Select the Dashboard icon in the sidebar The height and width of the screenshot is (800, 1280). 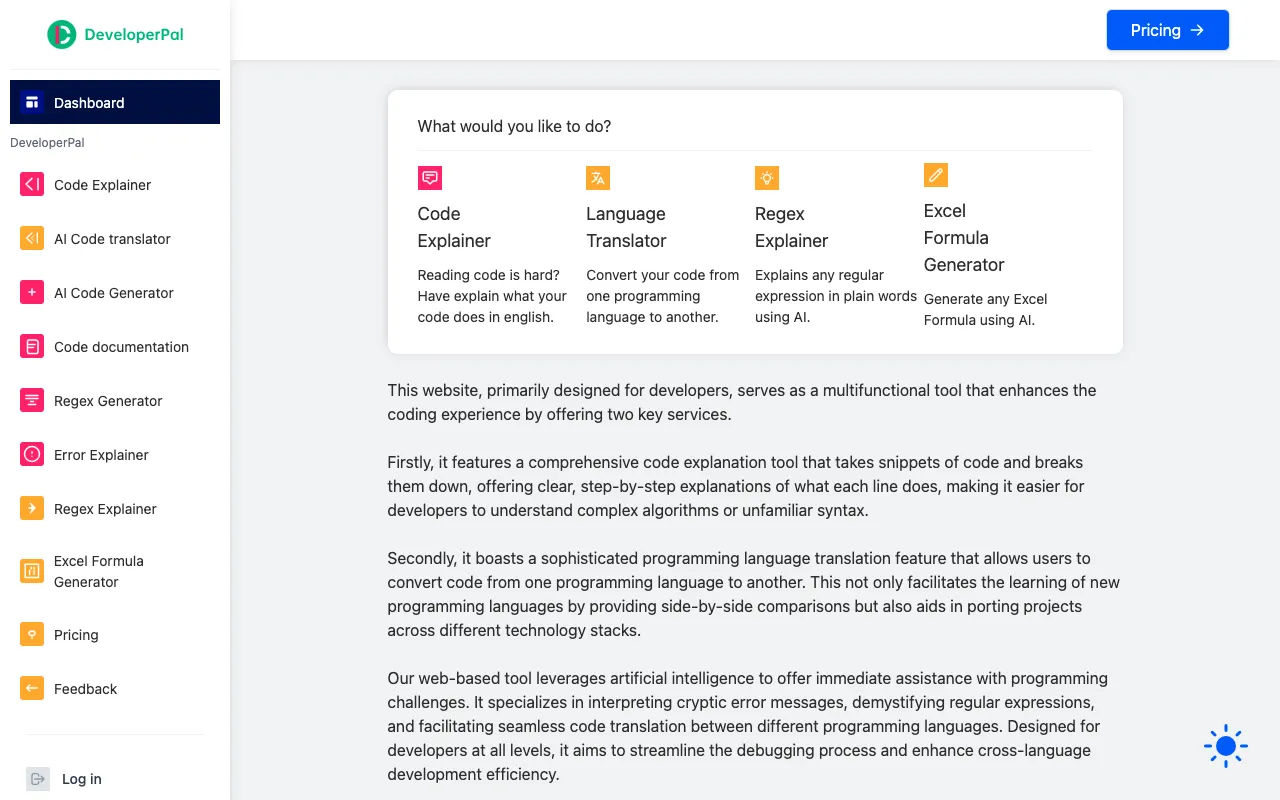[x=33, y=101]
